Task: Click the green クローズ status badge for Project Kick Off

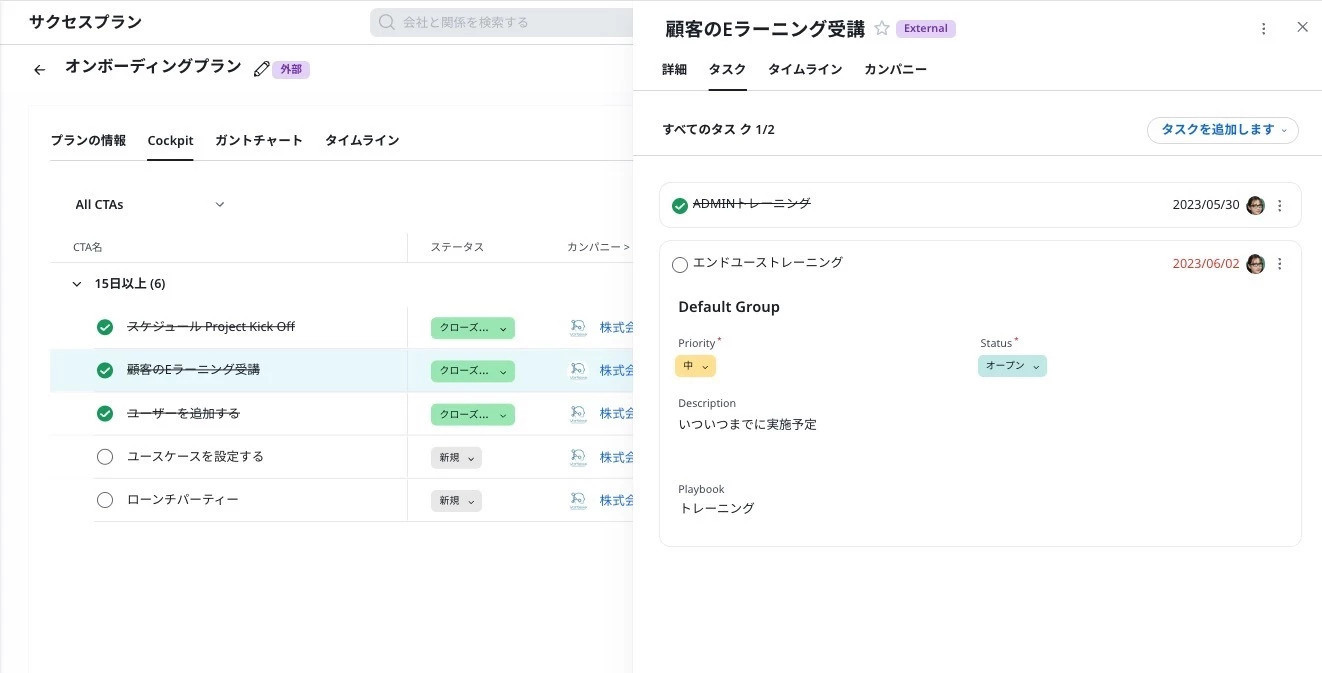Action: point(472,328)
